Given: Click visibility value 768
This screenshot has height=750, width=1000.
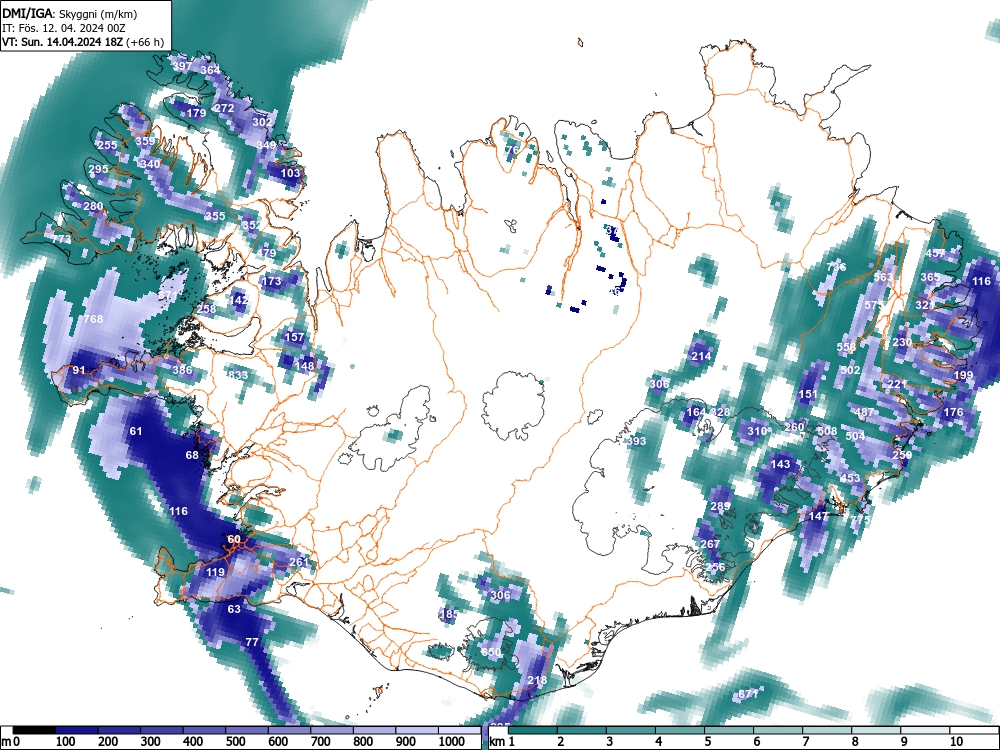Looking at the screenshot, I should point(93,319).
